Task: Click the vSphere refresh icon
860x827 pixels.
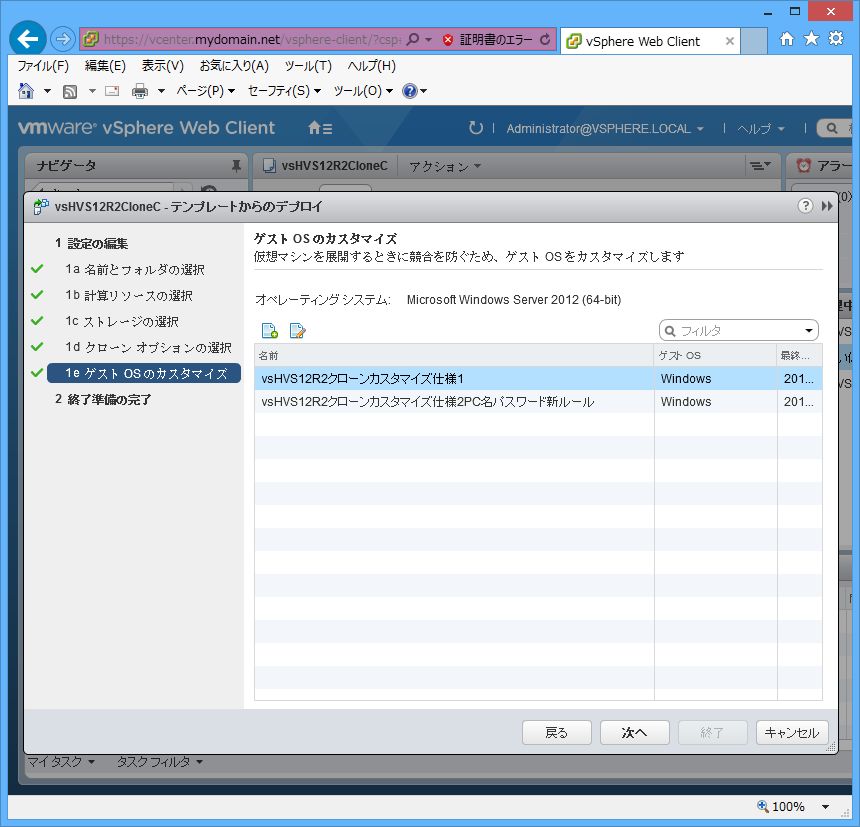Action: 476,128
